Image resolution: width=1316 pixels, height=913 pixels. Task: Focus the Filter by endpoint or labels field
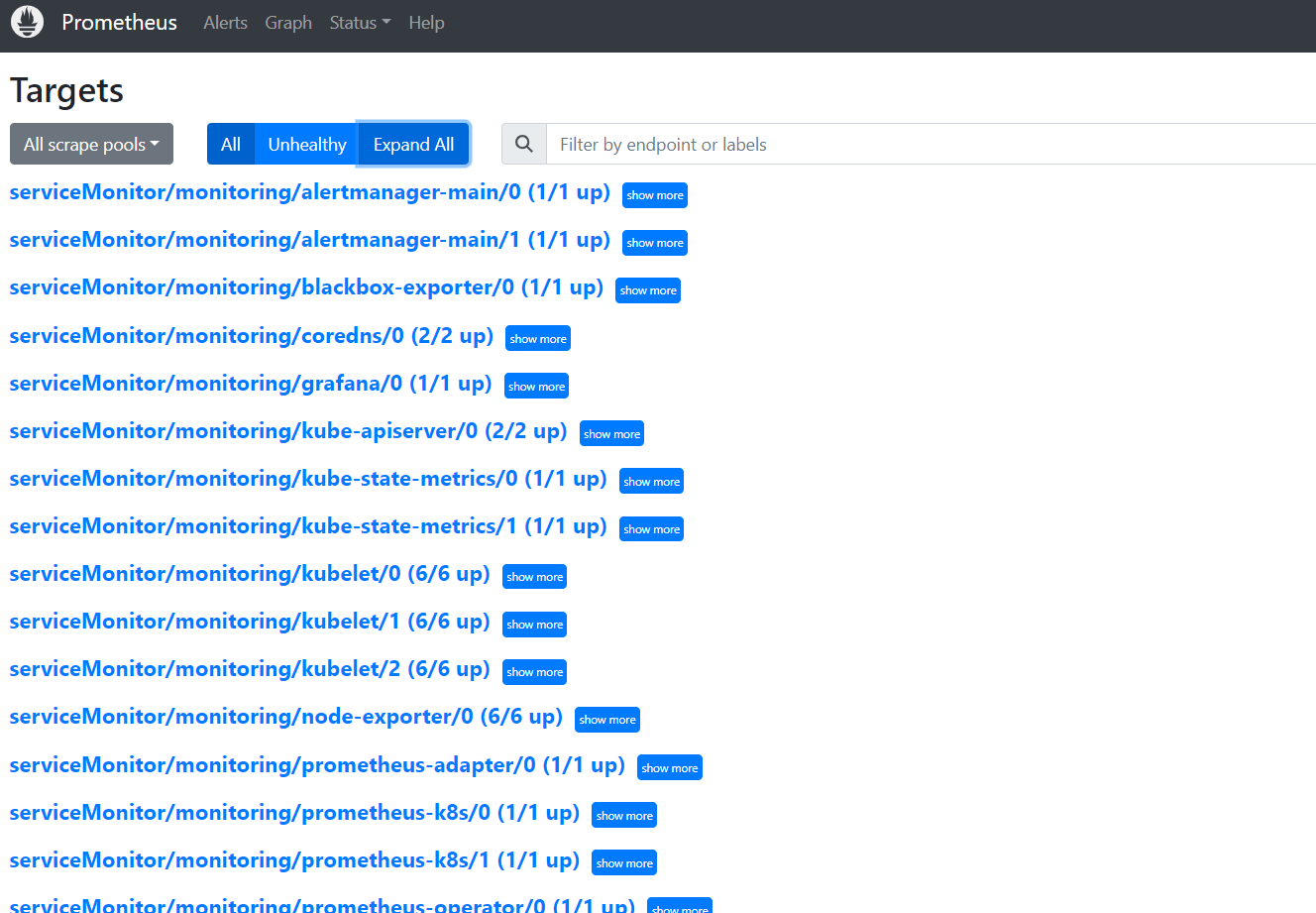932,144
